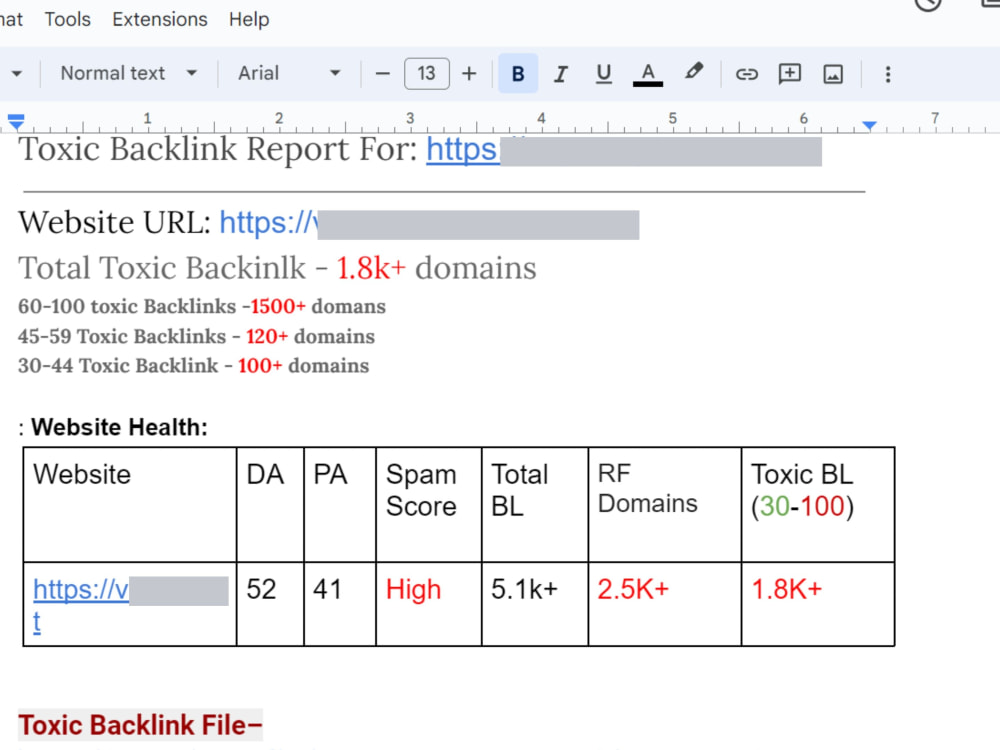Click the RF Domains column header

click(665, 504)
